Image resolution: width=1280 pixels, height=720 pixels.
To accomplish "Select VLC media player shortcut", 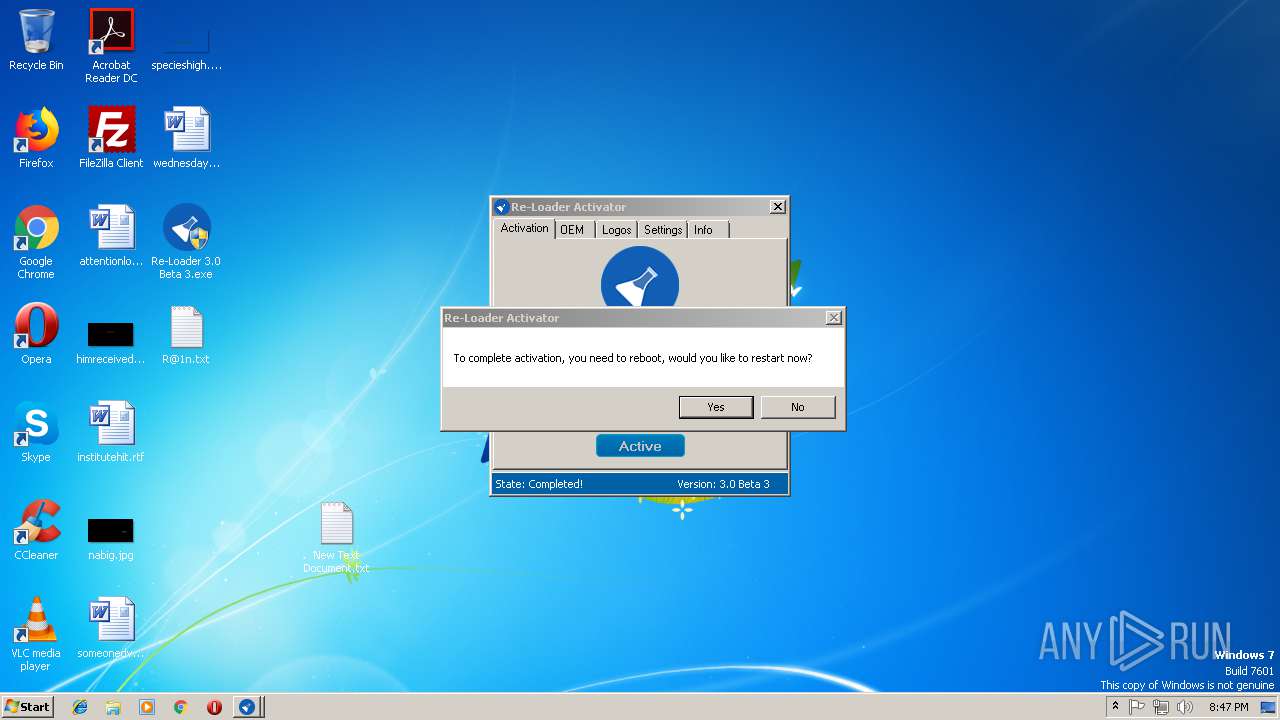I will (36, 635).
